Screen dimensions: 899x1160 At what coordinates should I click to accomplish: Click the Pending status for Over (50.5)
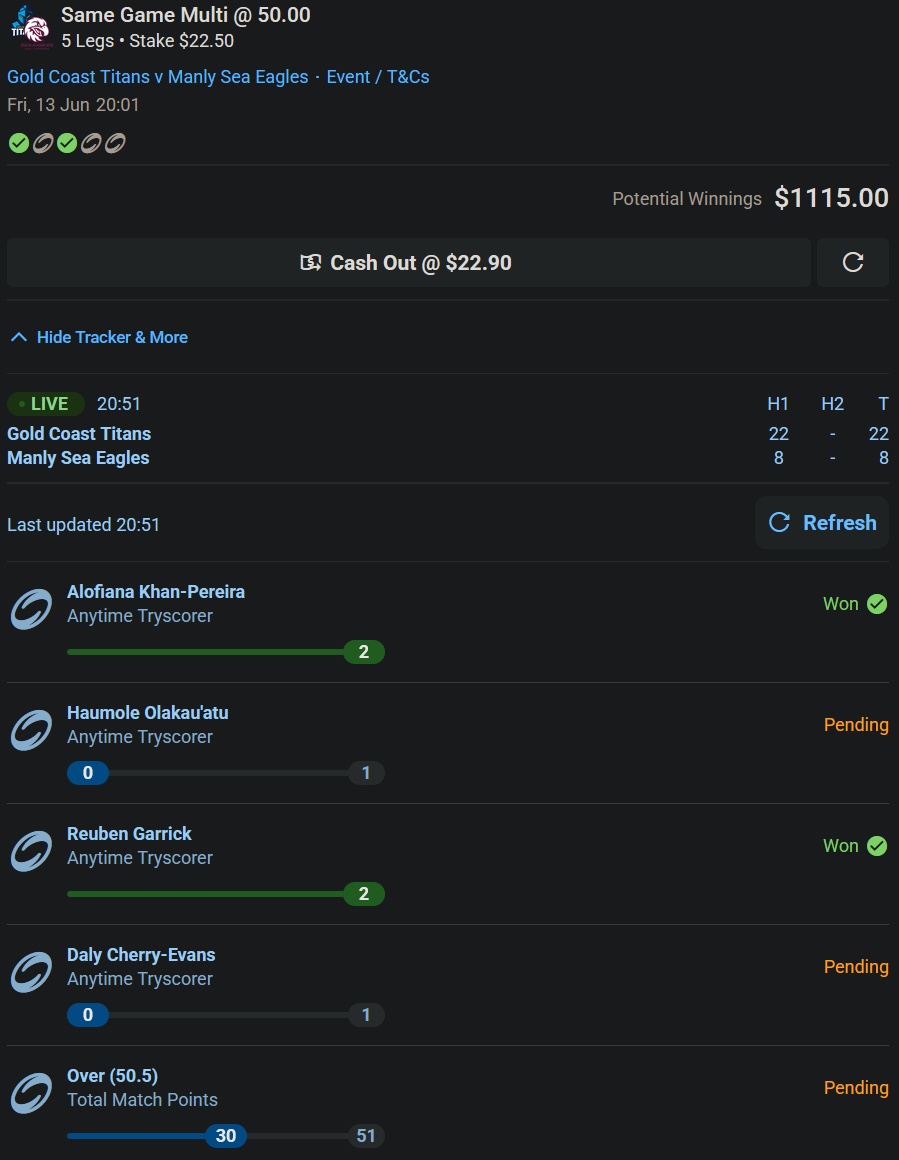[x=856, y=1088]
